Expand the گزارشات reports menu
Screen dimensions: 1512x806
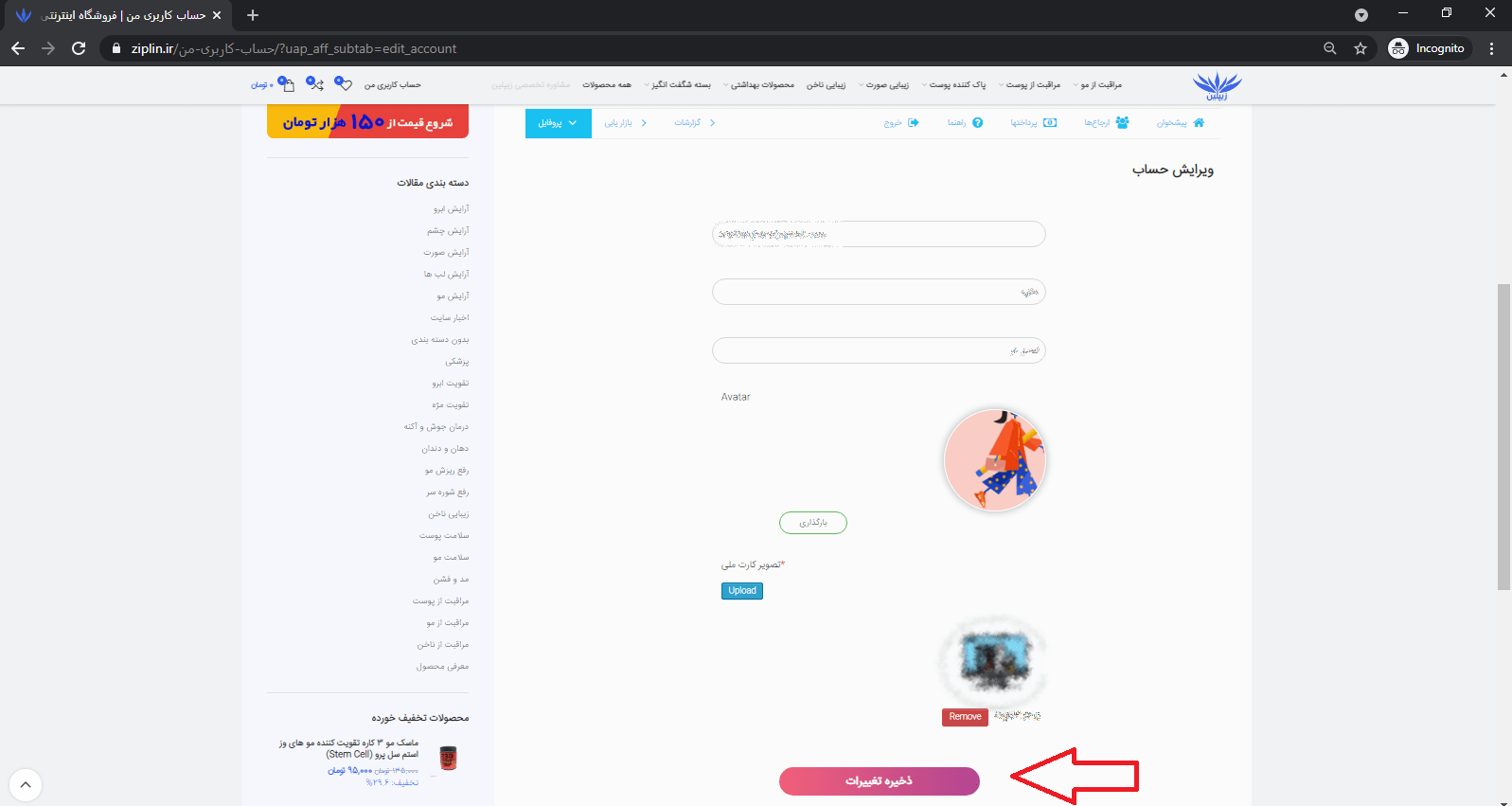tap(694, 123)
